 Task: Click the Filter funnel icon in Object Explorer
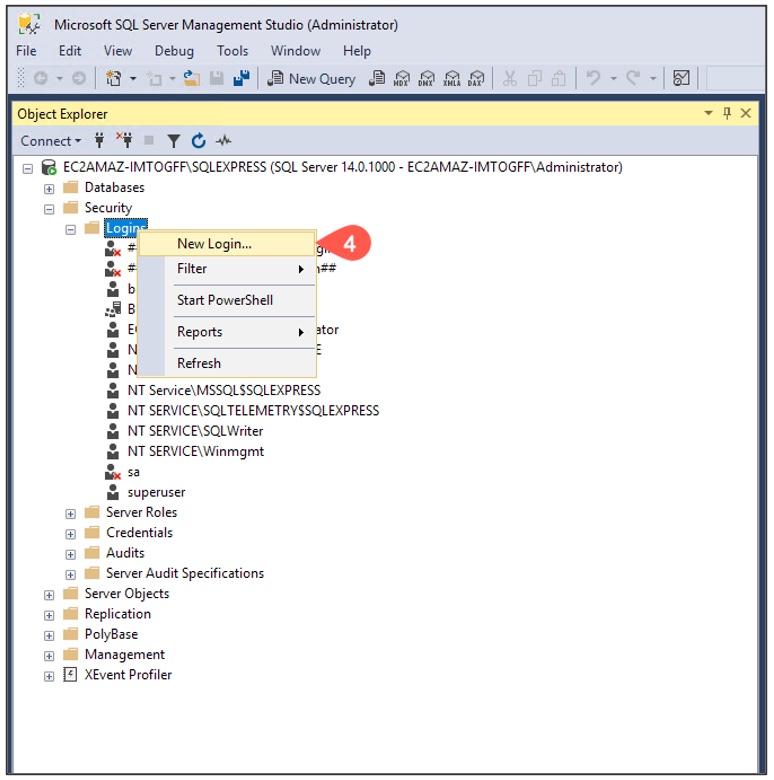[173, 141]
